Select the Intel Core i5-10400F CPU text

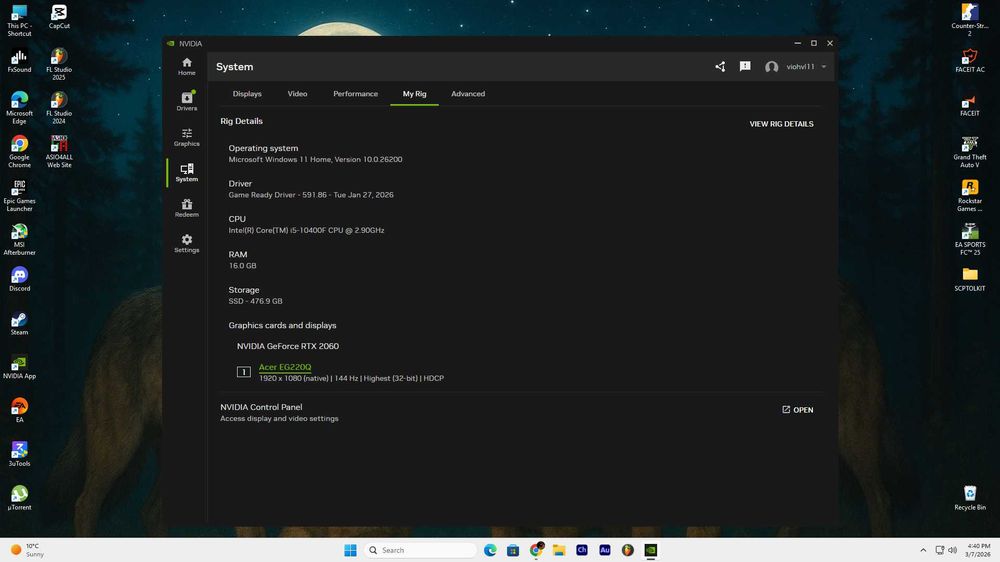click(x=306, y=230)
